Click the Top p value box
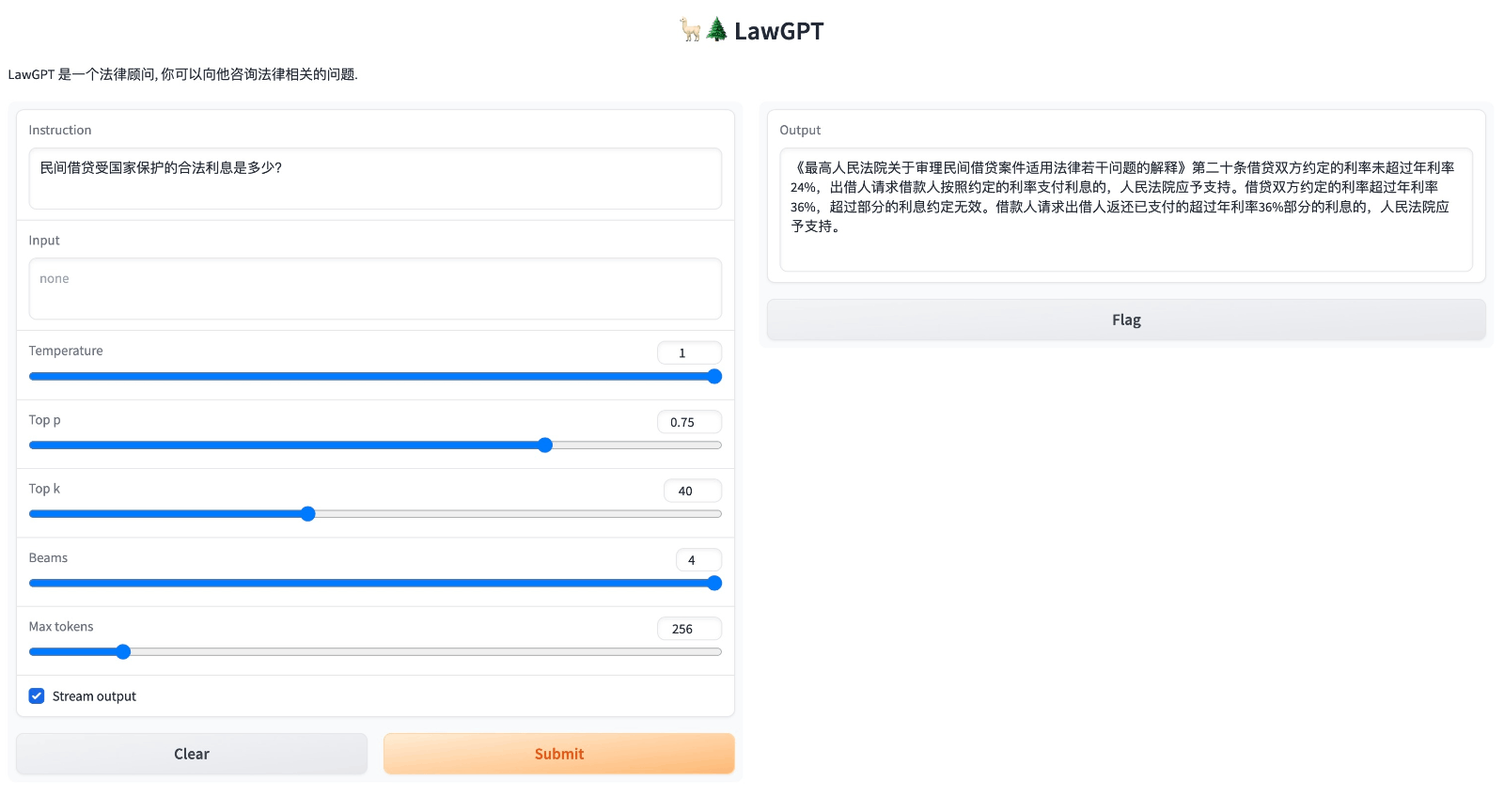1504x812 pixels. (x=689, y=422)
